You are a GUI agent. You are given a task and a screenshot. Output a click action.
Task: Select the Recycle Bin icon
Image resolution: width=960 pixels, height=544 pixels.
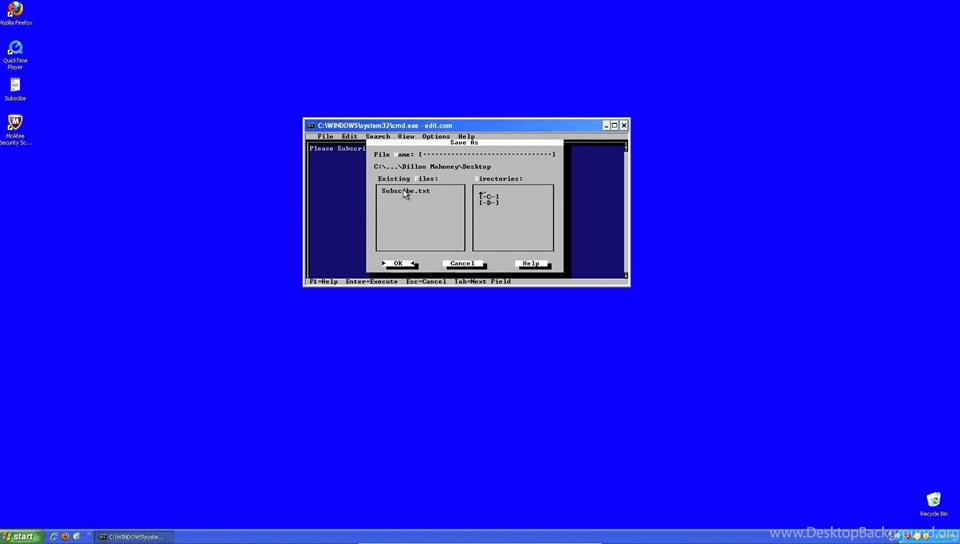coord(933,500)
